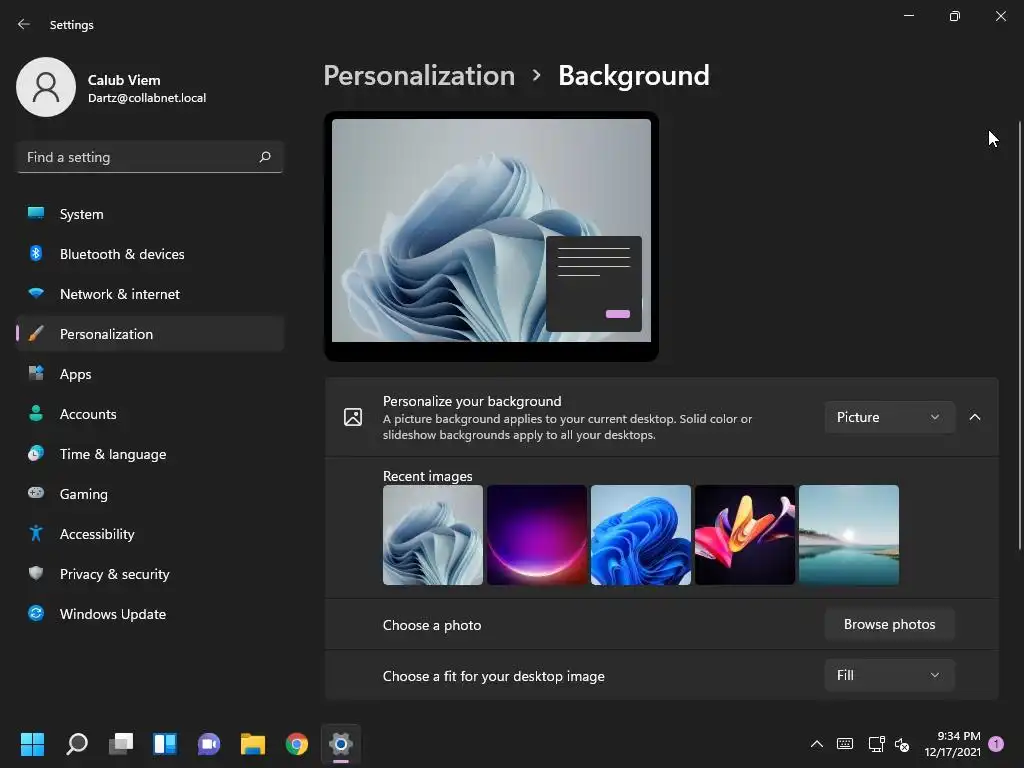Go back using the Settings back arrow
The image size is (1024, 768).
[24, 24]
